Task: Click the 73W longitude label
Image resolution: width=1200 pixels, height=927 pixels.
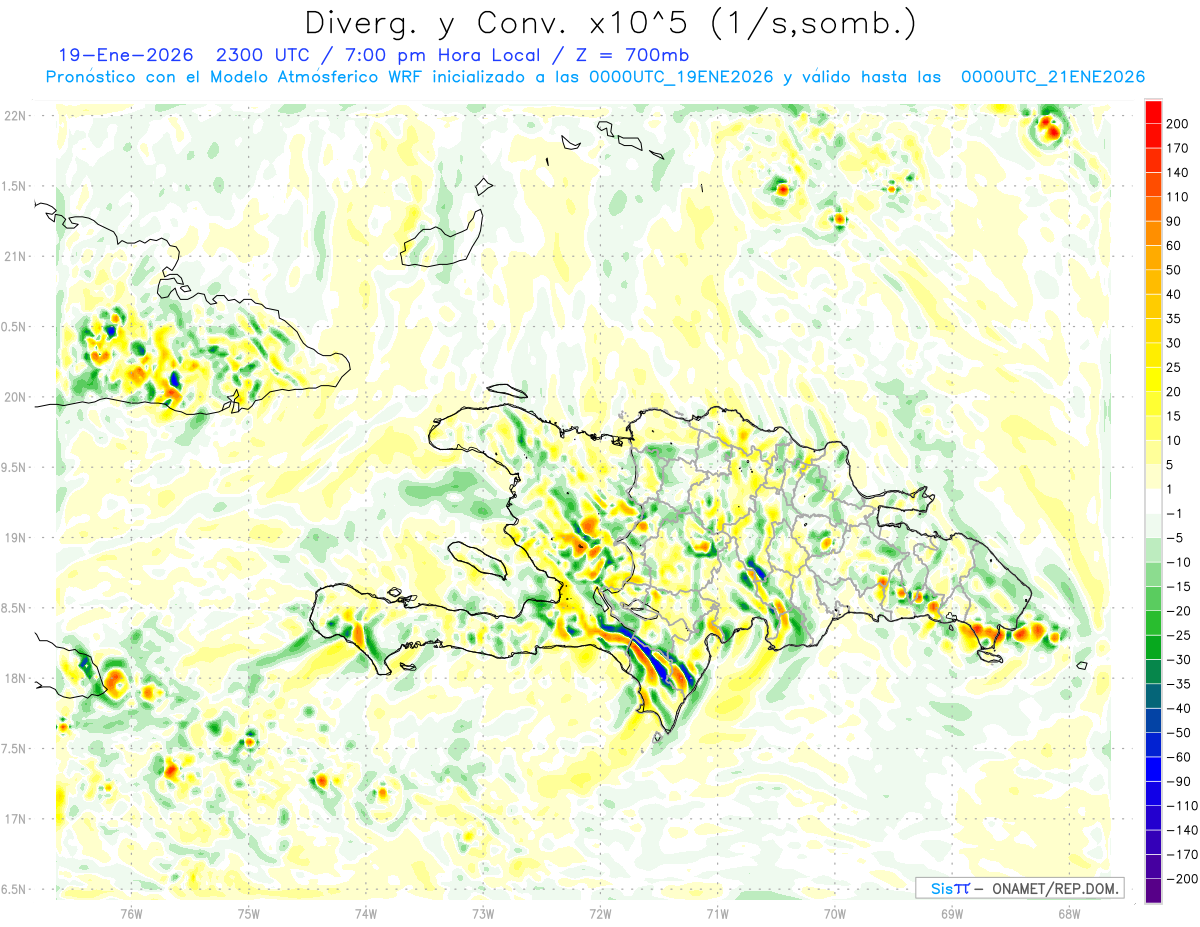Action: click(483, 913)
